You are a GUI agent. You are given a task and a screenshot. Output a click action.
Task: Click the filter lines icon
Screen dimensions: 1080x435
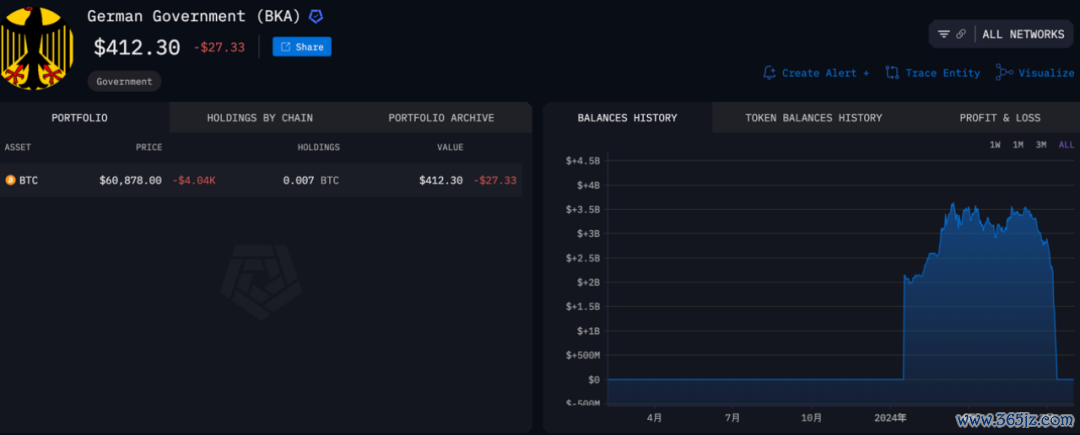944,34
